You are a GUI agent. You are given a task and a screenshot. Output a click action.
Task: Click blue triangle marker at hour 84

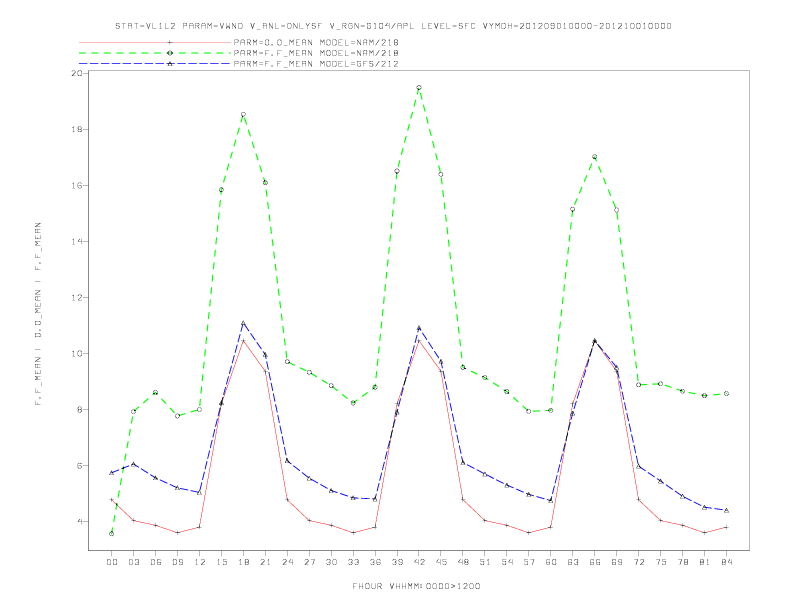pyautogui.click(x=726, y=511)
